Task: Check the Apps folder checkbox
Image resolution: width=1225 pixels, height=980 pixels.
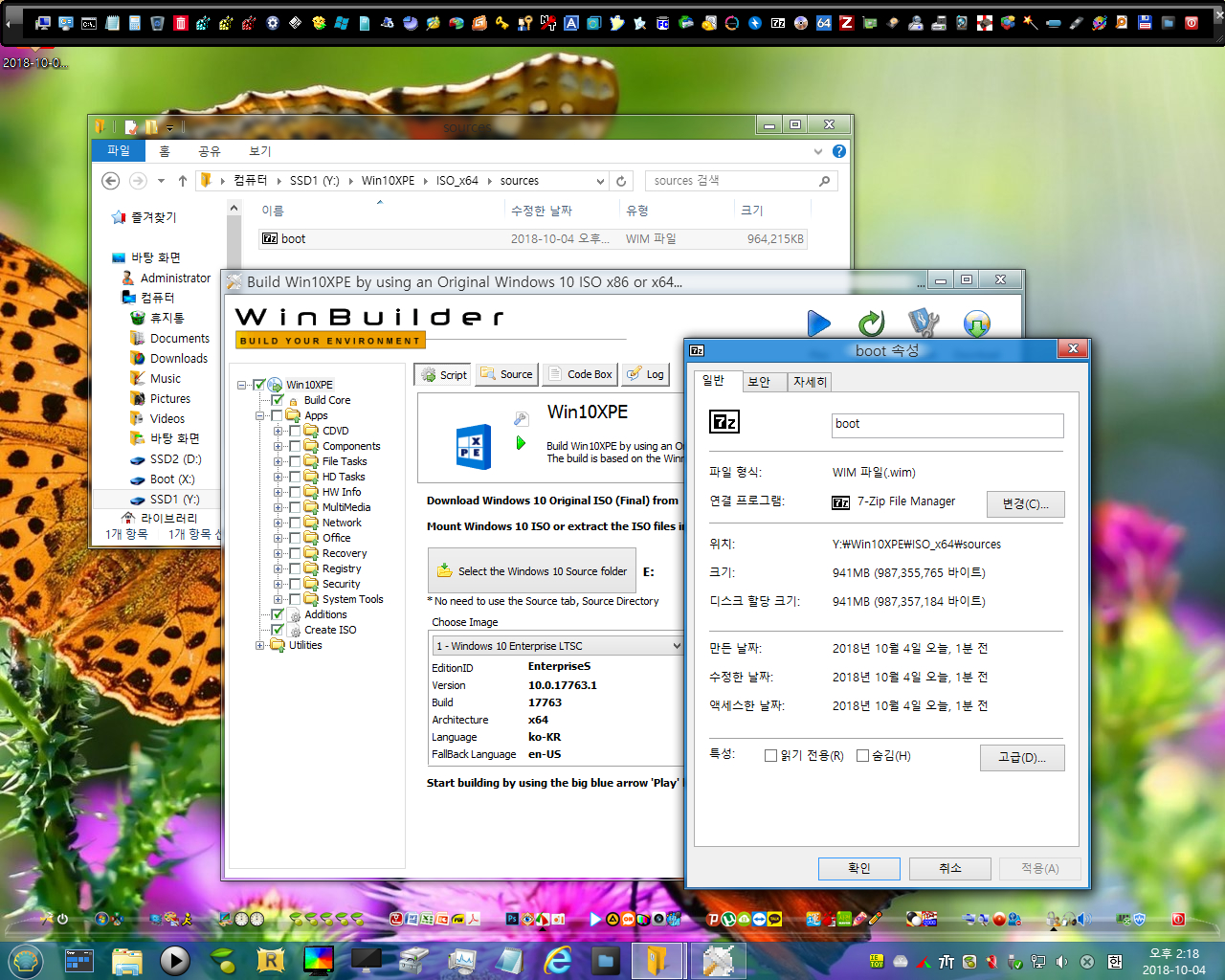Action: tap(278, 415)
